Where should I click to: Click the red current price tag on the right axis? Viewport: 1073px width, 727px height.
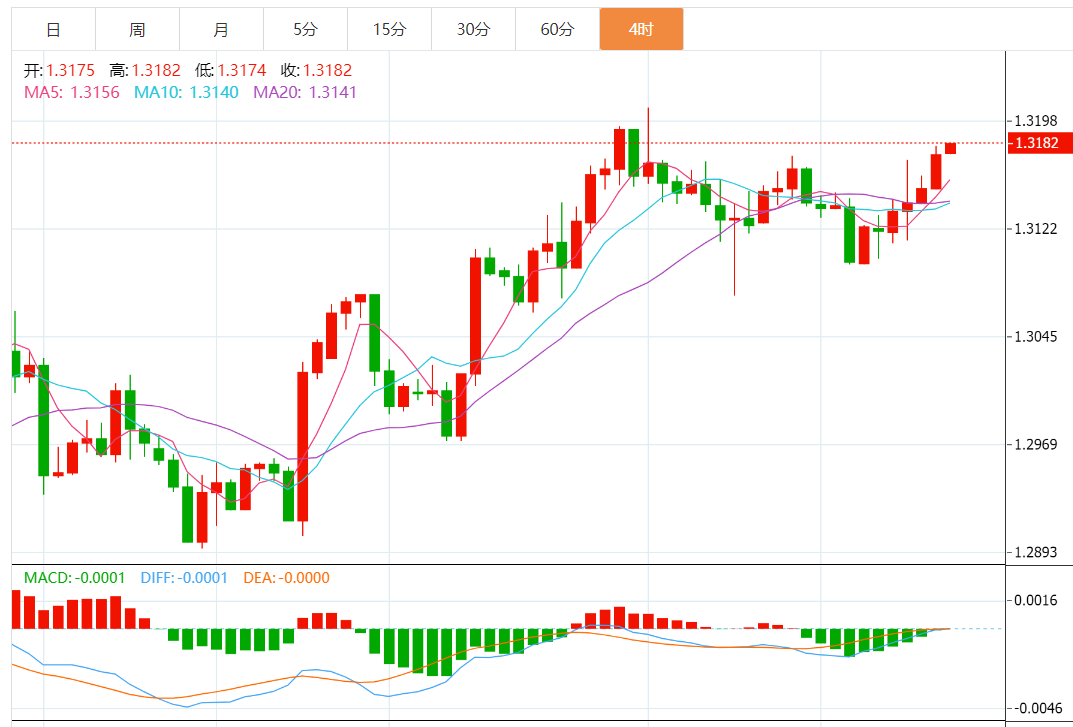(x=1040, y=143)
